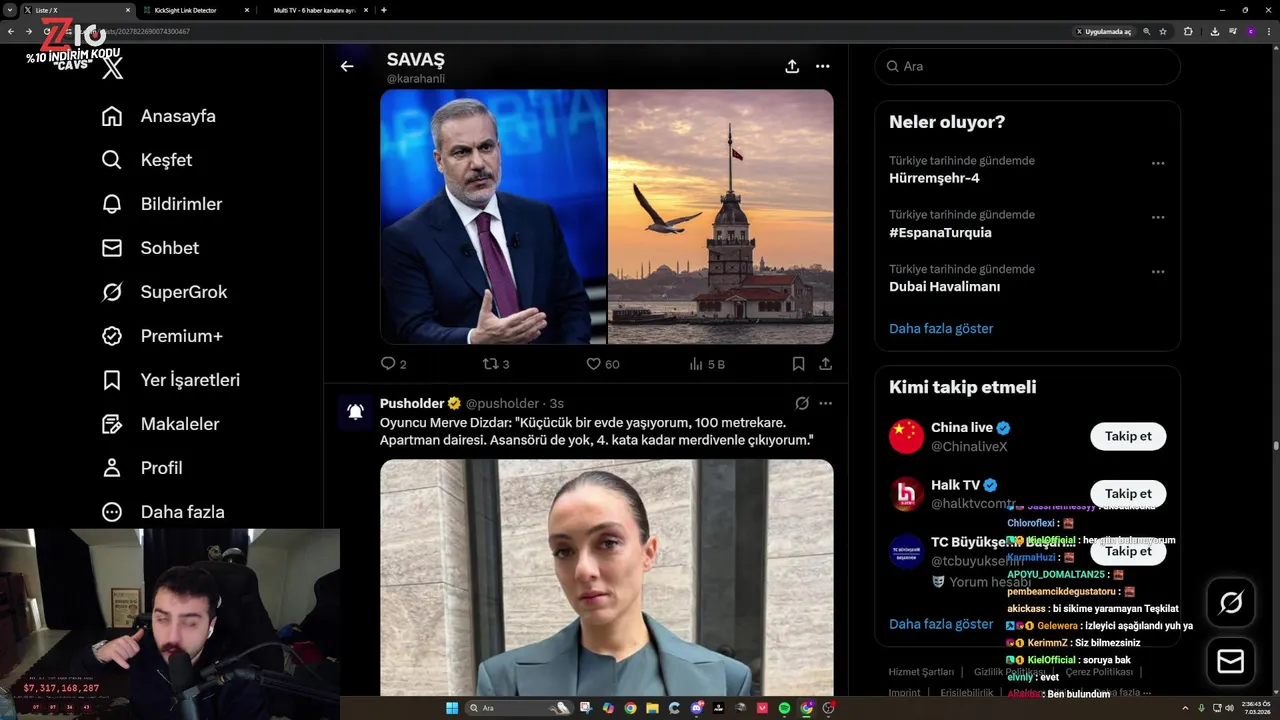Open Merve Dizdar photo
Viewport: 1280px width, 720px height.
click(x=607, y=577)
